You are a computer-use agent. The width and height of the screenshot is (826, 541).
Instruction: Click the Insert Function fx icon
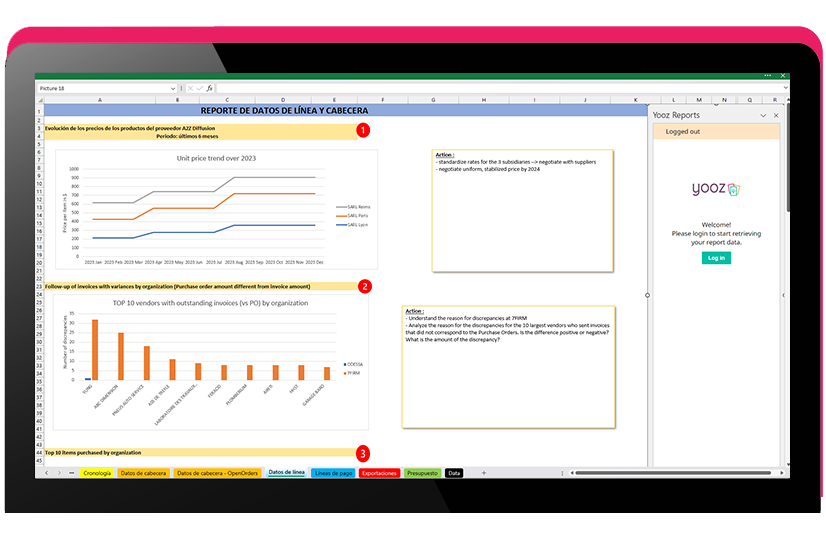pyautogui.click(x=209, y=88)
